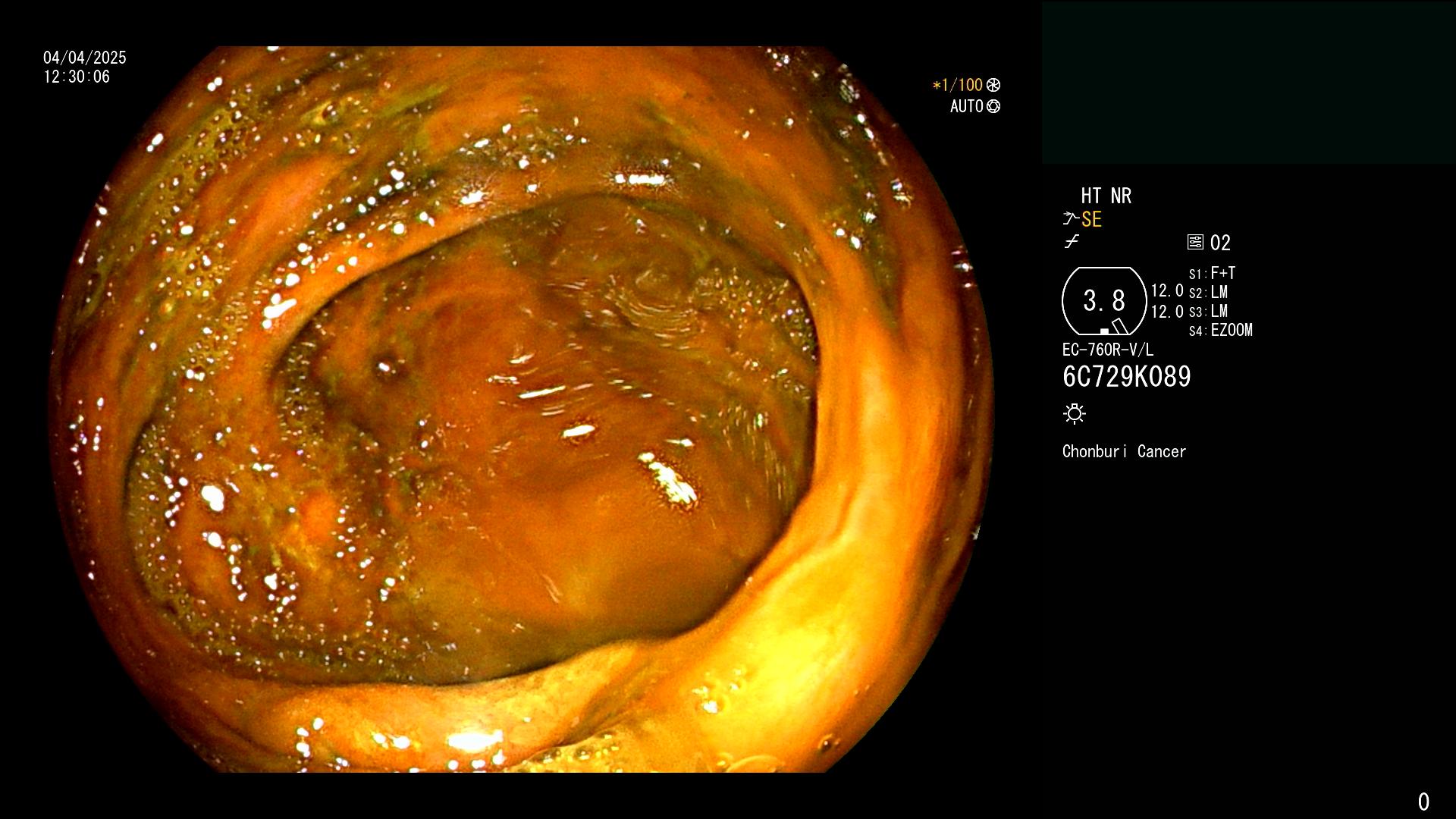
Task: Click the dark picture-in-picture panel
Action: tap(1248, 83)
